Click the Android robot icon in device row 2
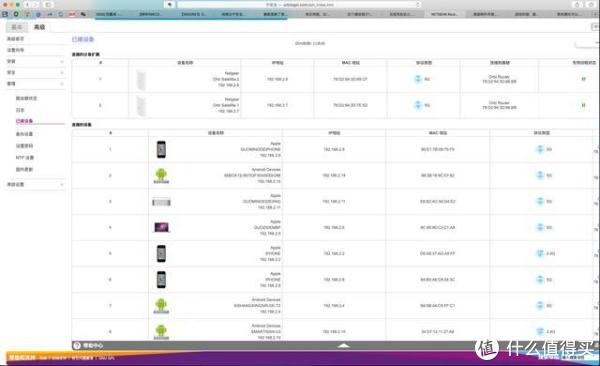The image size is (600, 366). click(161, 176)
